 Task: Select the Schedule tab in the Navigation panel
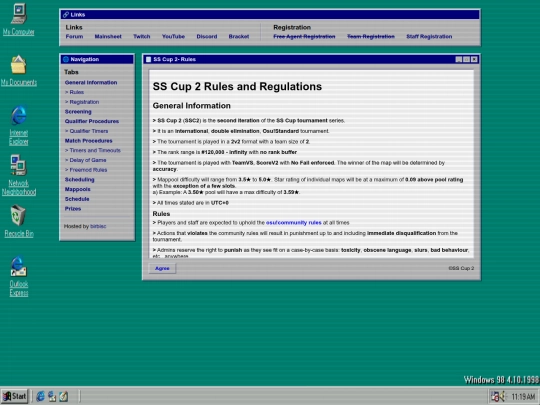[77, 199]
